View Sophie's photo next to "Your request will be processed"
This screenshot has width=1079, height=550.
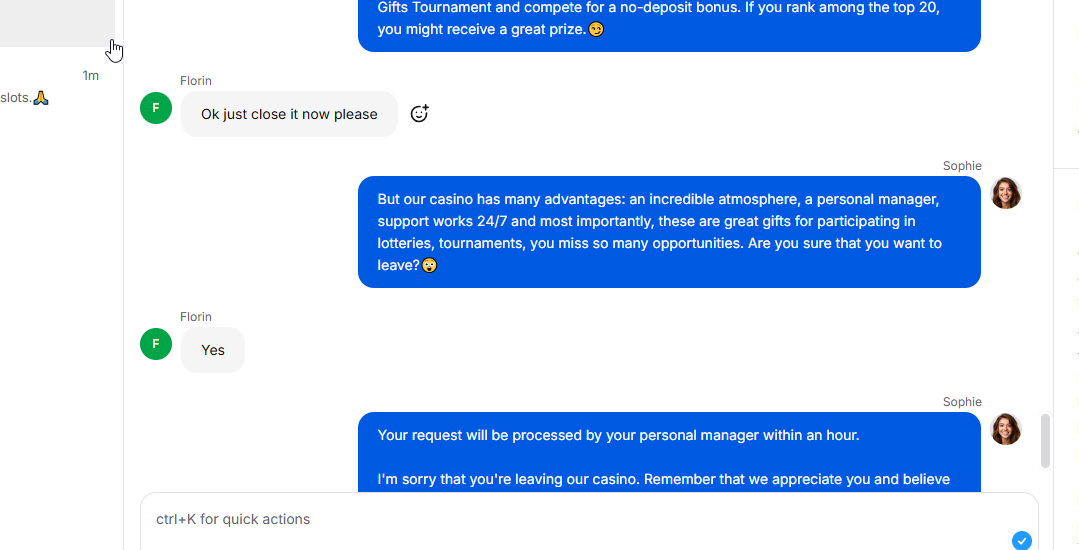click(1005, 429)
